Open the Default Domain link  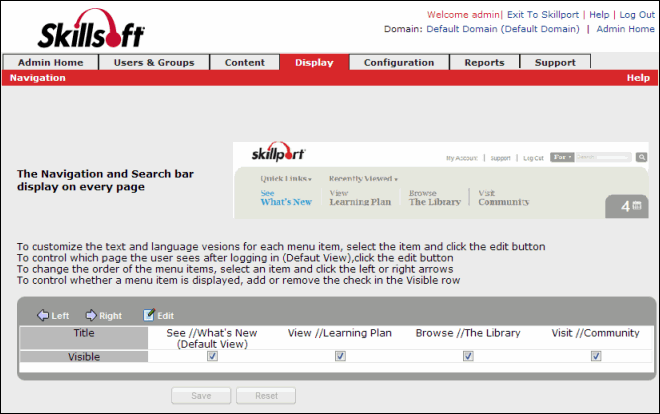[x=503, y=29]
